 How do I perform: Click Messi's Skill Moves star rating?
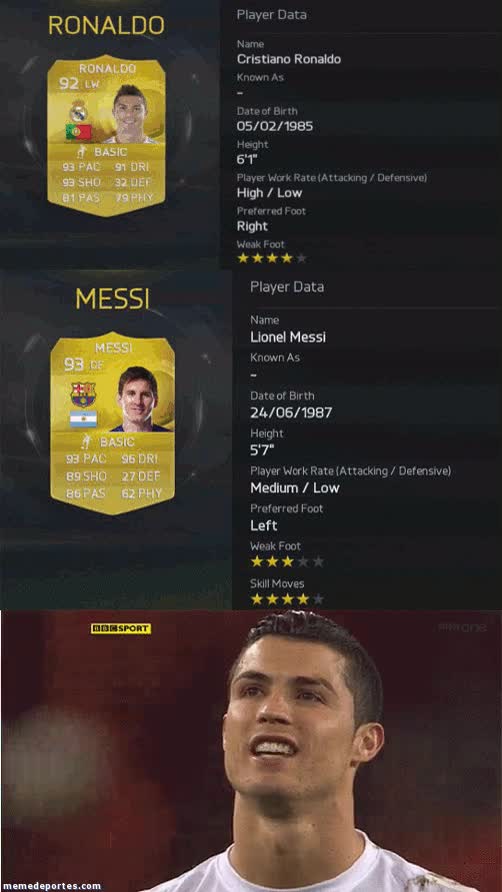pos(287,599)
